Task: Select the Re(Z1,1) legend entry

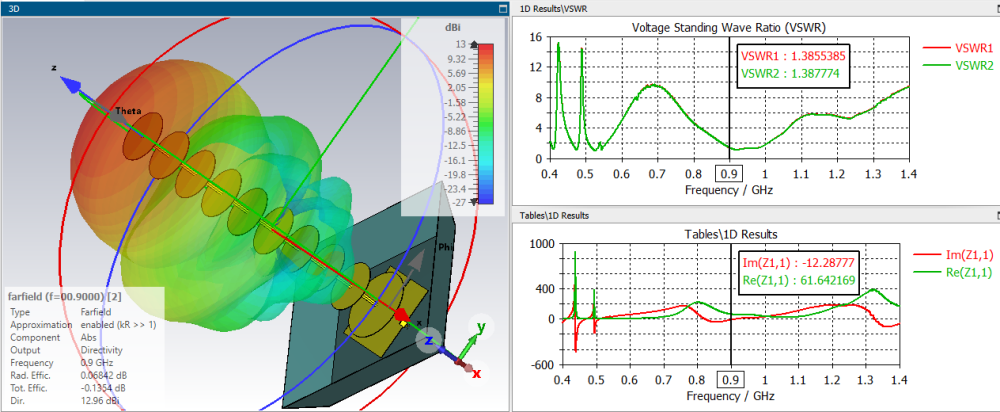Action: point(952,273)
